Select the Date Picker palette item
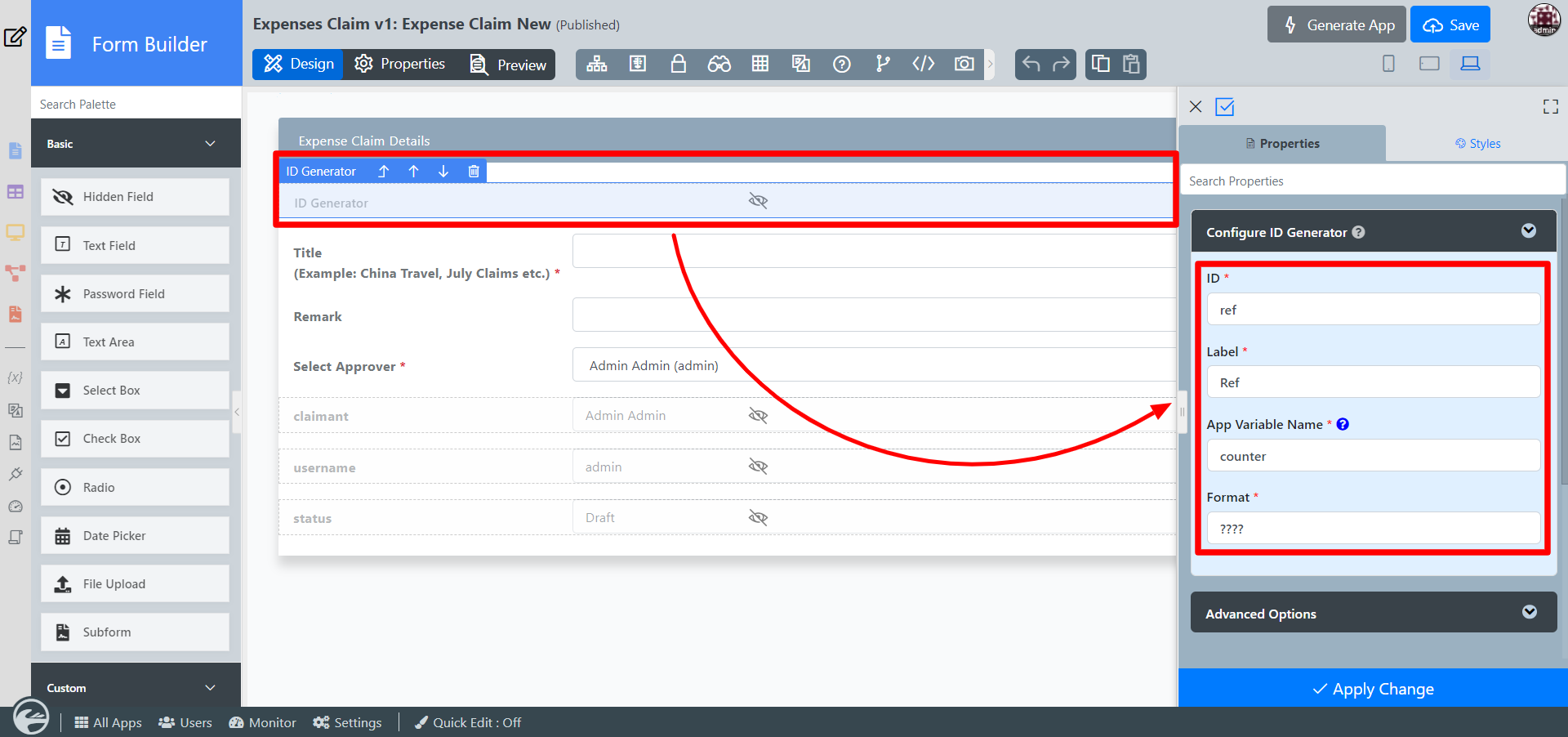 136,536
